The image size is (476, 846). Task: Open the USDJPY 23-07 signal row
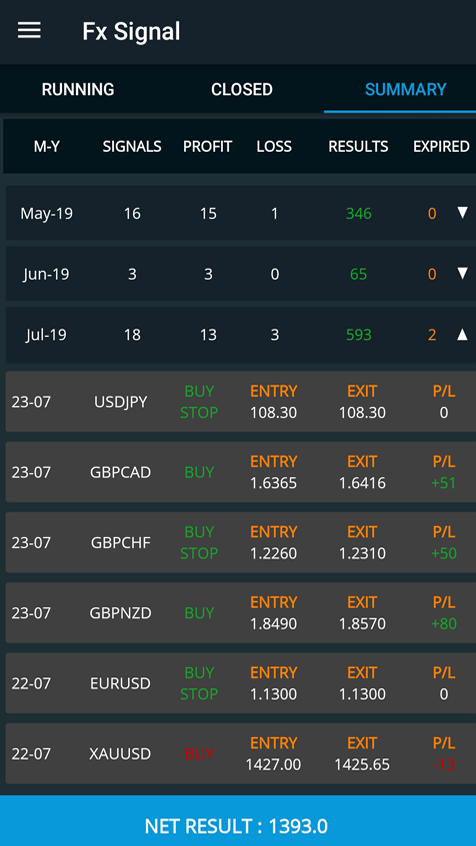click(241, 401)
